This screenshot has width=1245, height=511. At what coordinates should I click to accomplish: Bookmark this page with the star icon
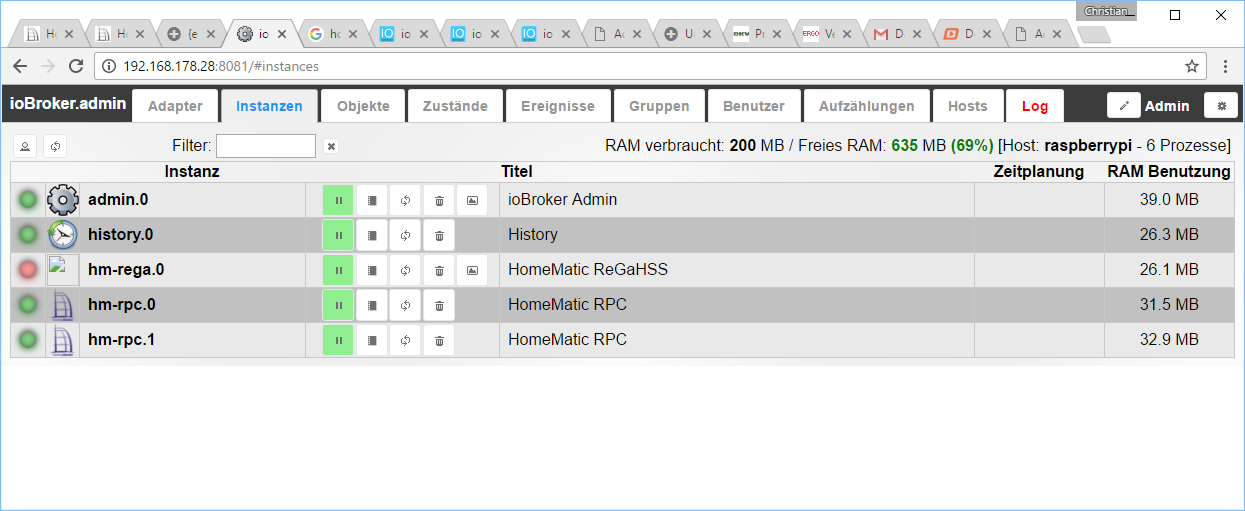(x=1192, y=66)
